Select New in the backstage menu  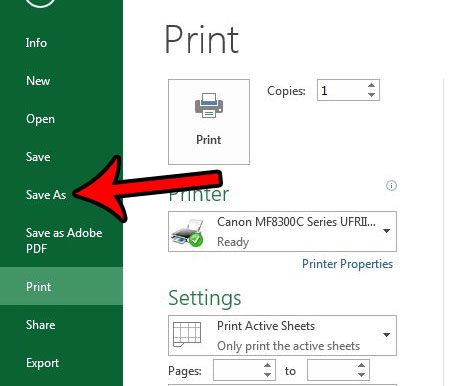click(38, 81)
